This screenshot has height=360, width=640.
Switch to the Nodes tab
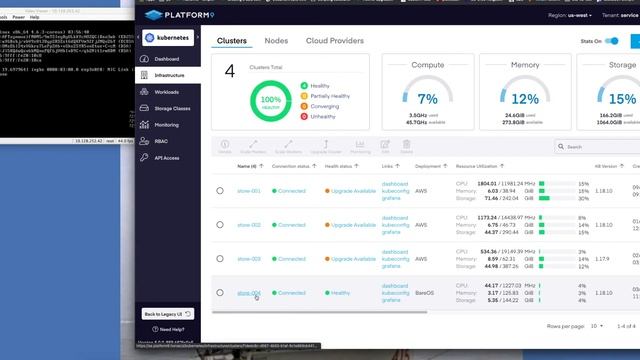click(x=276, y=41)
